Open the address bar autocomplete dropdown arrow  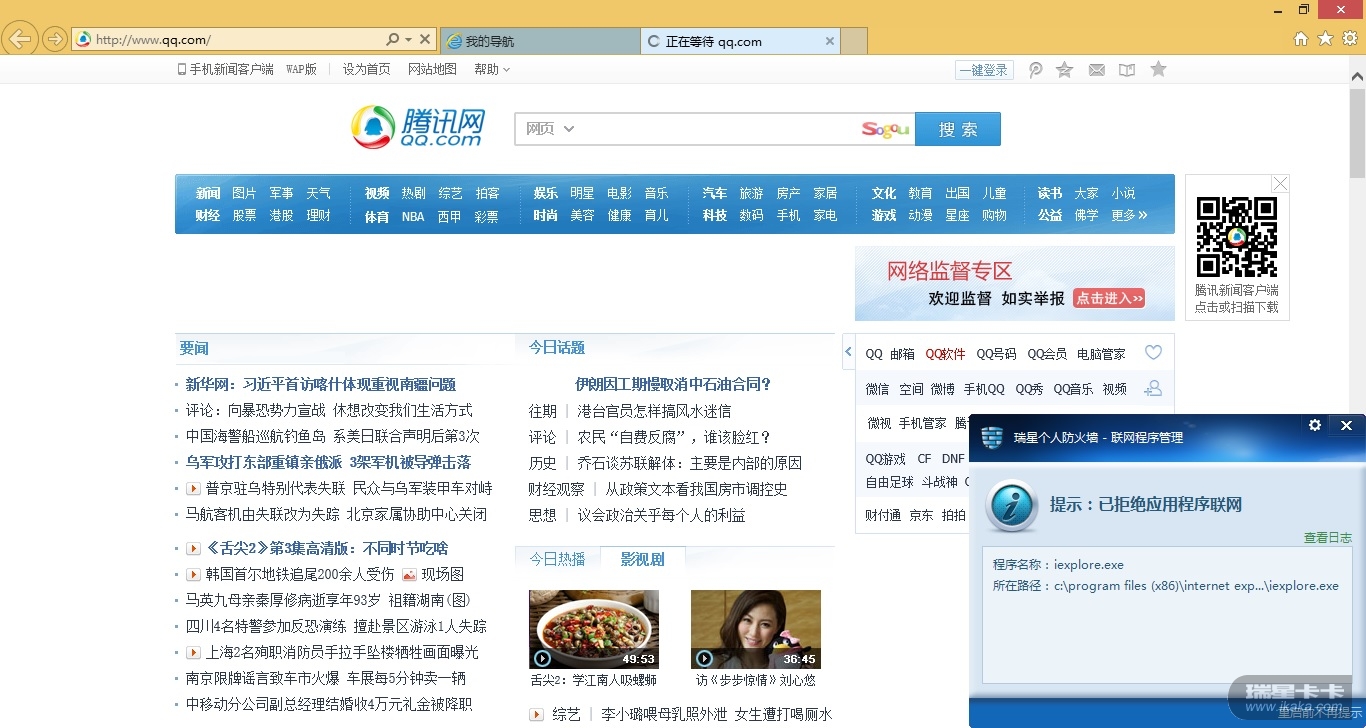[408, 40]
